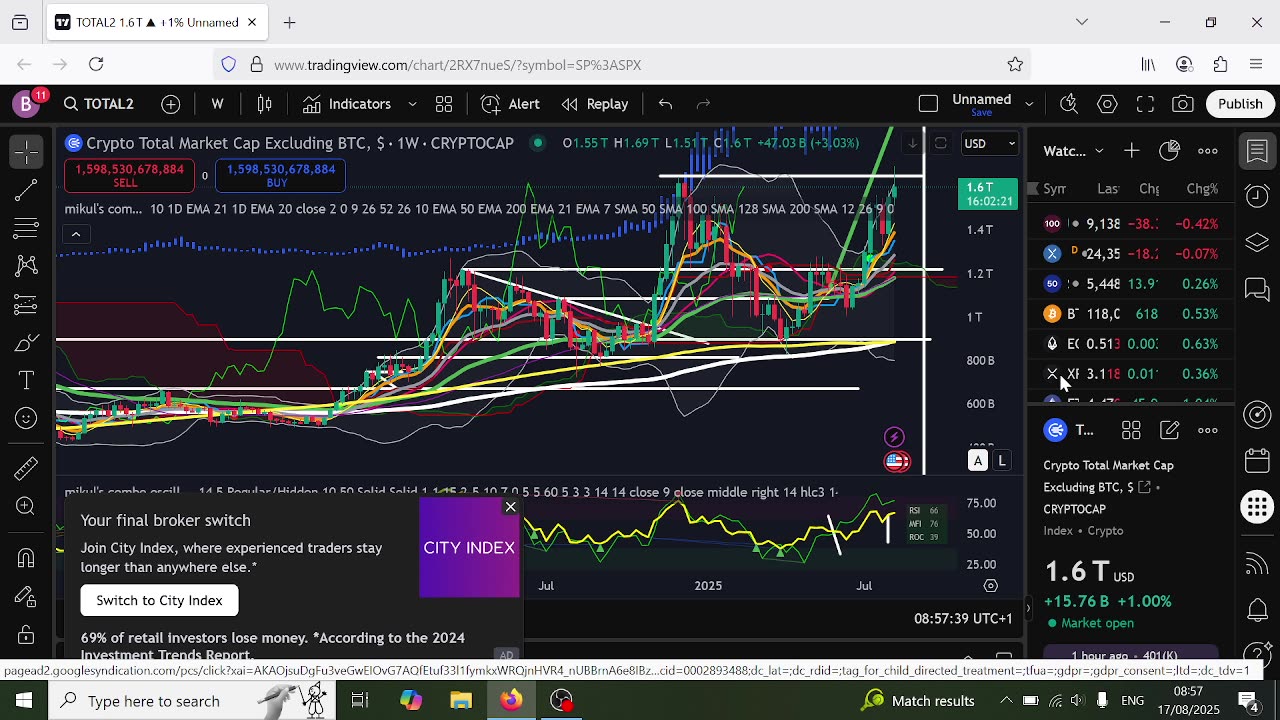This screenshot has width=1280, height=720.
Task: Open the news feed broadcast icon
Action: tap(1257, 564)
